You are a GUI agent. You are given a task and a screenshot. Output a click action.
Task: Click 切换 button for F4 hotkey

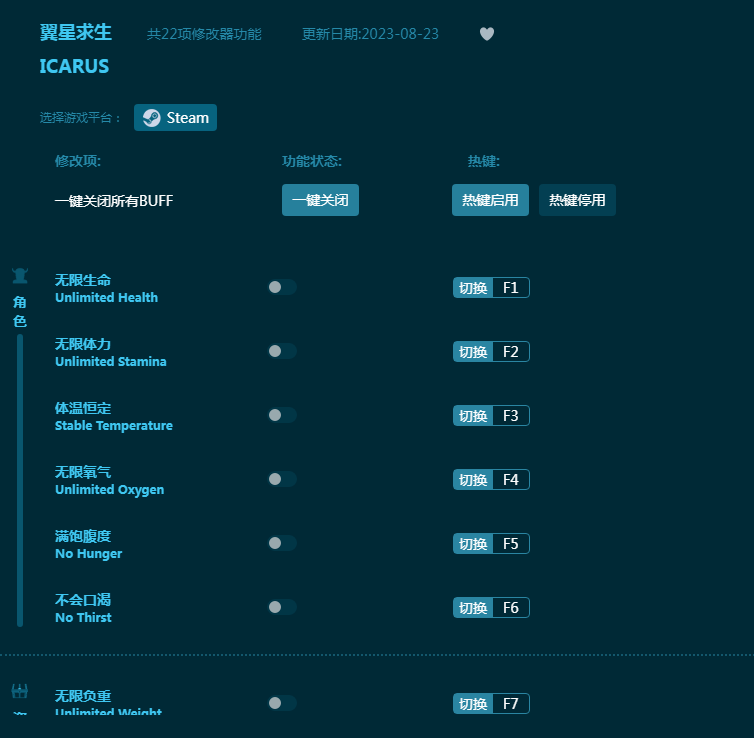click(473, 479)
